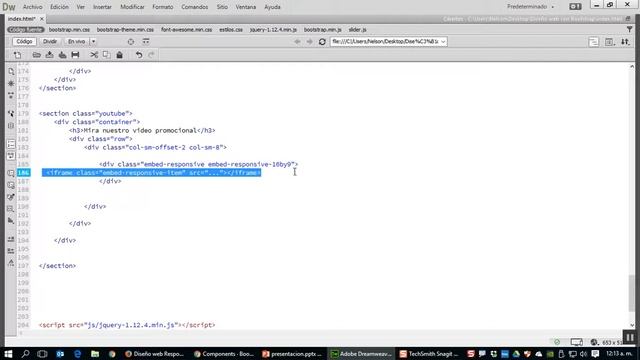This screenshot has height=360, width=640.
Task: Go forward with the right arrow
Action: [309, 42]
